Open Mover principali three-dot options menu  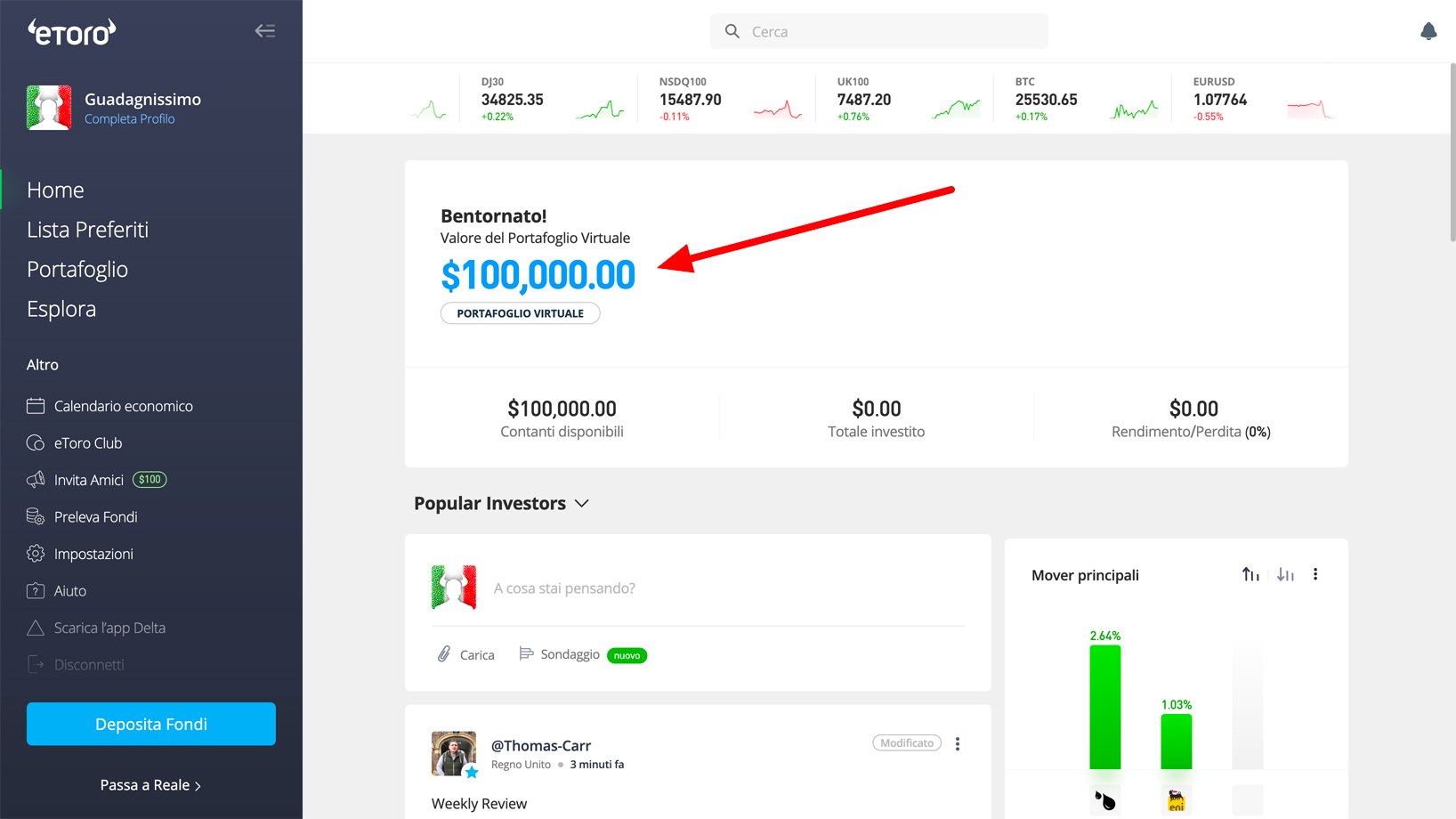point(1315,575)
